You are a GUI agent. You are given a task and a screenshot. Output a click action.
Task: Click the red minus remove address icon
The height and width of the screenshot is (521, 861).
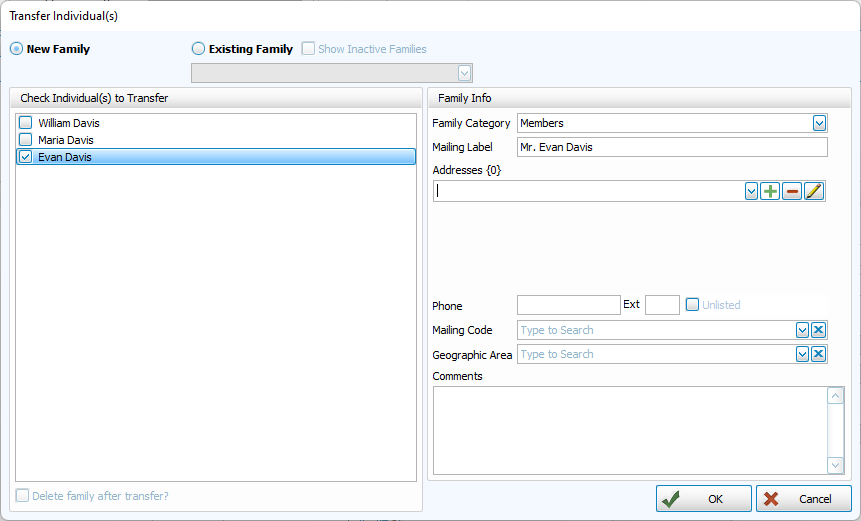[x=792, y=191]
